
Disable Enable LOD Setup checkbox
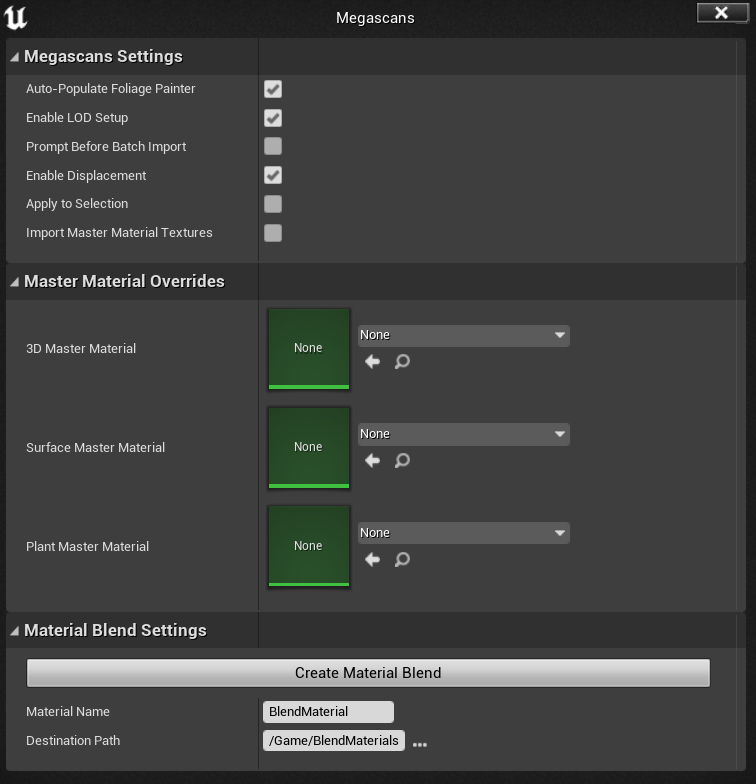[x=273, y=118]
